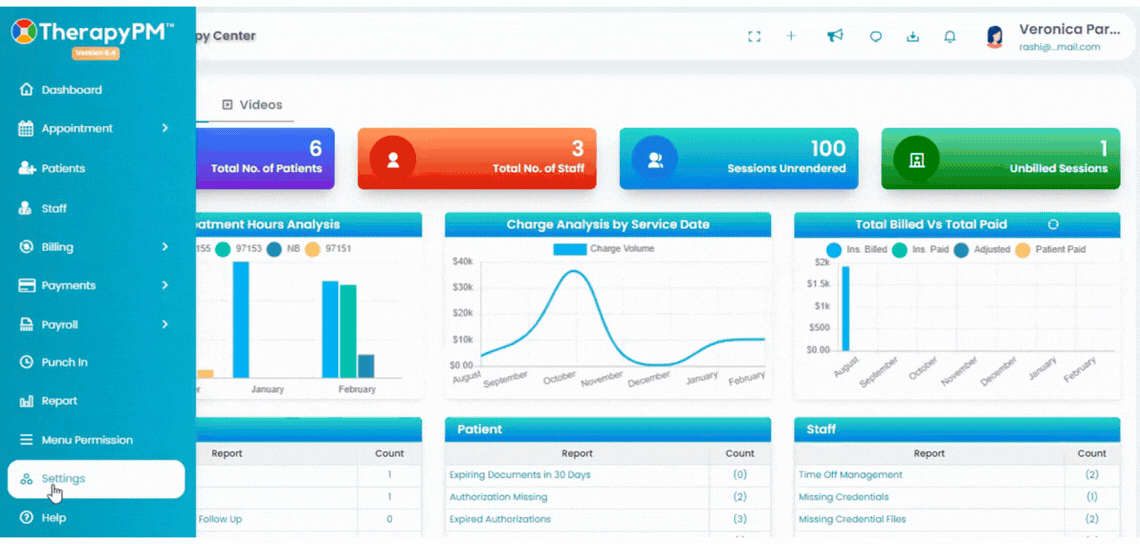Toggle Ins. Paid legend item
The image size is (1140, 544).
click(920, 249)
